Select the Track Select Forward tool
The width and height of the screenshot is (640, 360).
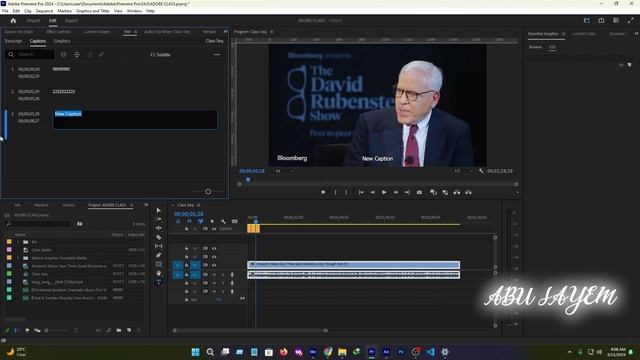coord(159,219)
